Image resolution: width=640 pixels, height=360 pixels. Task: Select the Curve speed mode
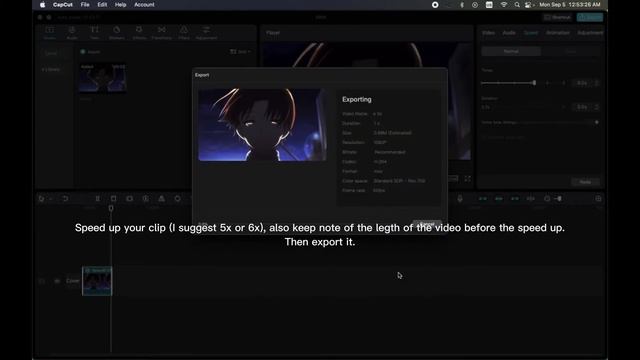[571, 51]
